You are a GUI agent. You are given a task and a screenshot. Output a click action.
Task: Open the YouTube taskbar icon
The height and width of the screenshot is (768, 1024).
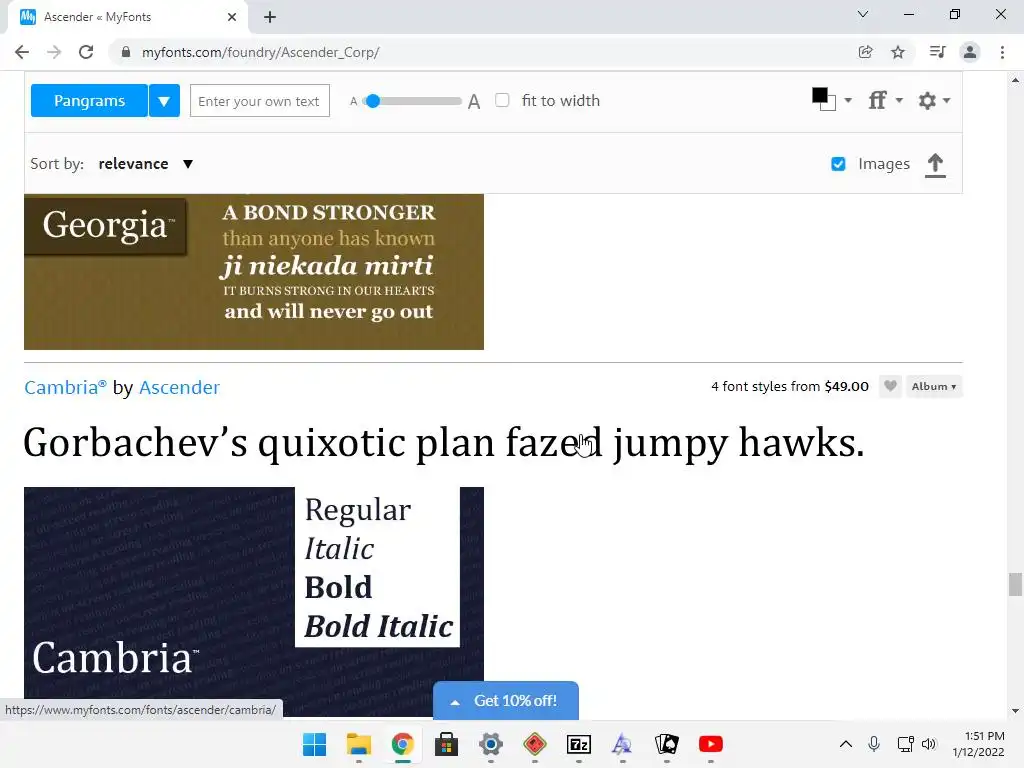click(x=711, y=744)
